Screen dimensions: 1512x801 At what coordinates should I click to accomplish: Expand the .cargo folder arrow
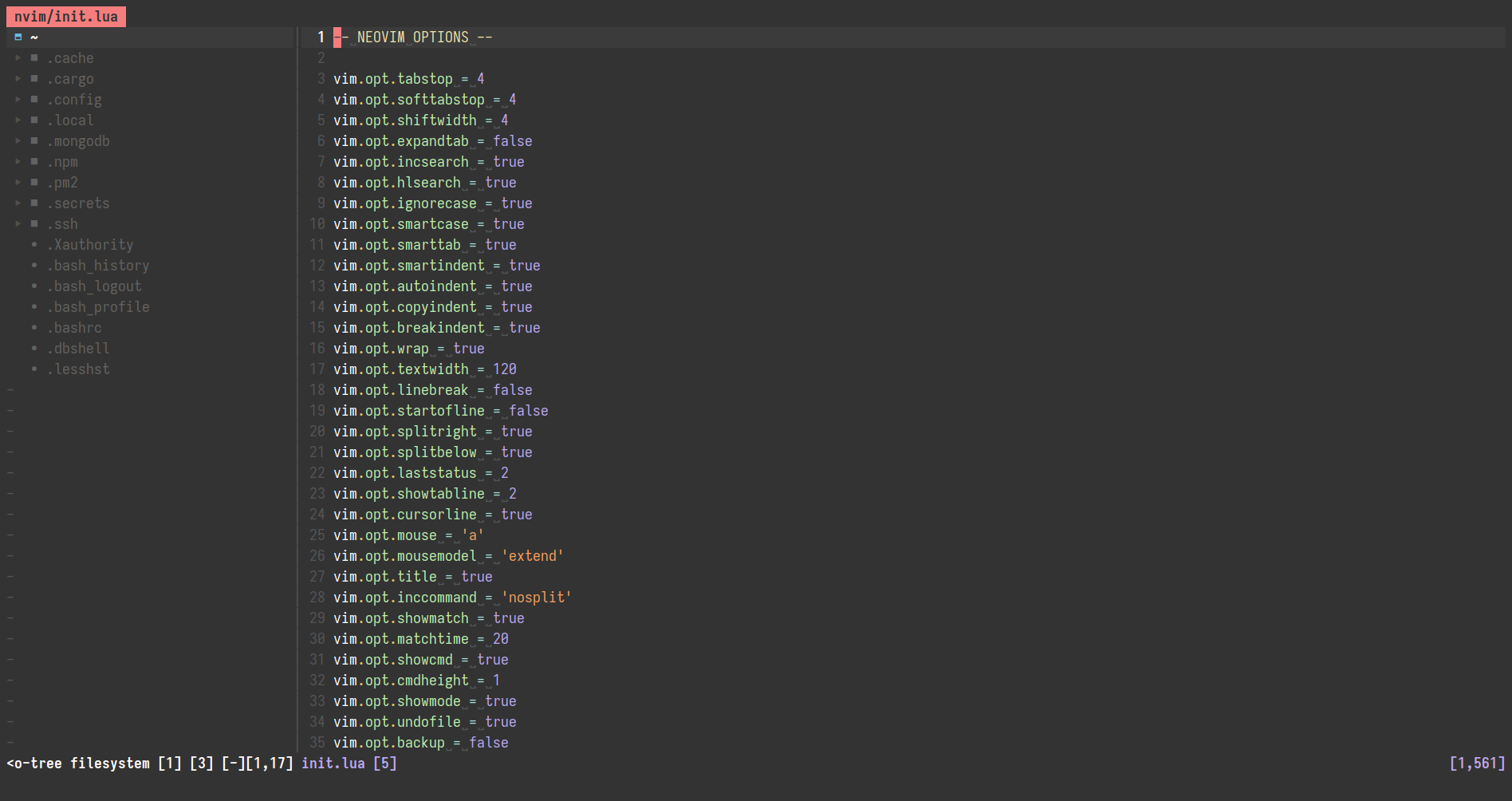pyautogui.click(x=18, y=78)
